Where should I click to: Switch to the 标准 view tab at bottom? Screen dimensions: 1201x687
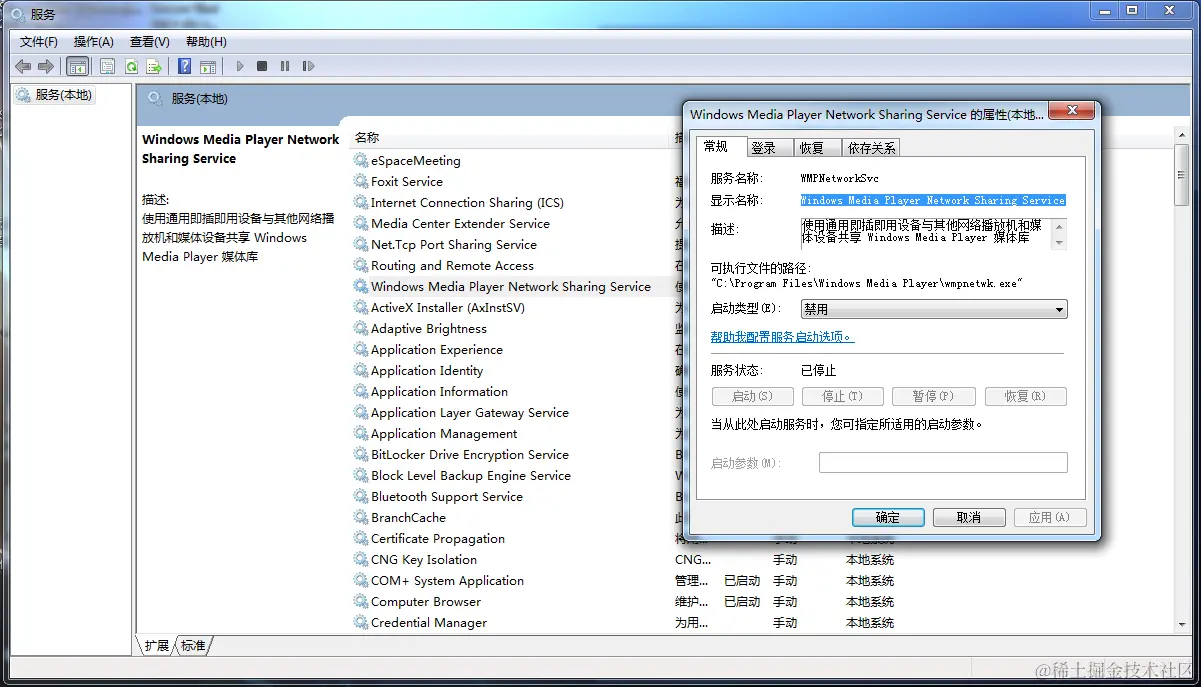194,646
